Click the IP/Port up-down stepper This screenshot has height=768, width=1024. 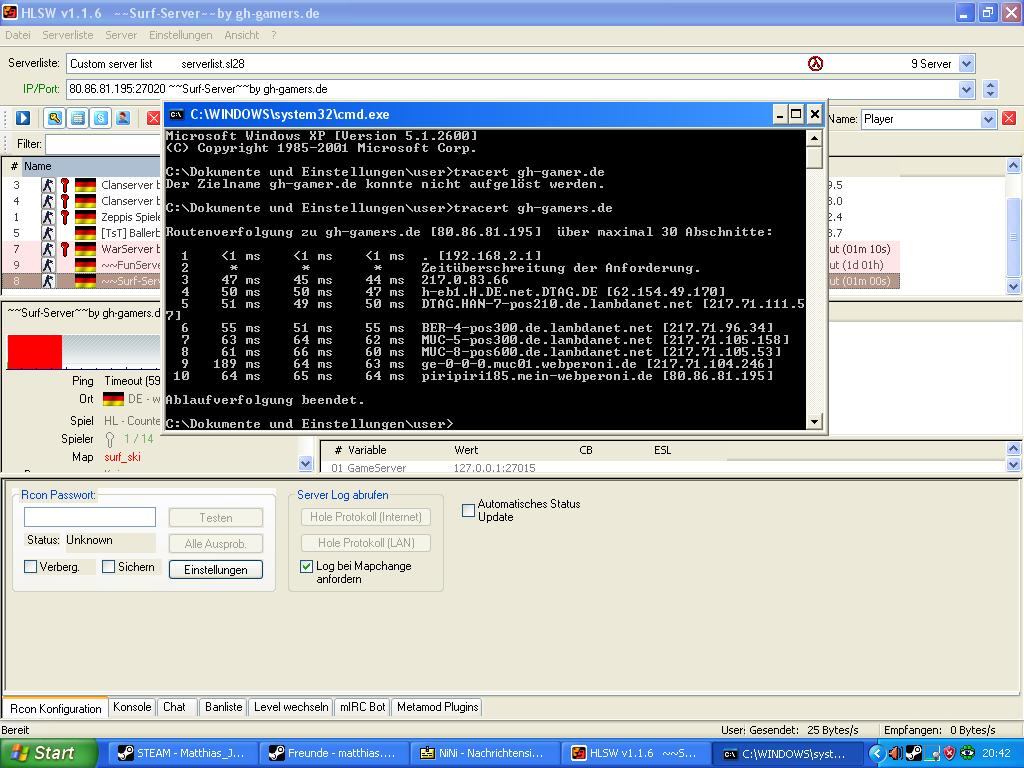tap(991, 89)
